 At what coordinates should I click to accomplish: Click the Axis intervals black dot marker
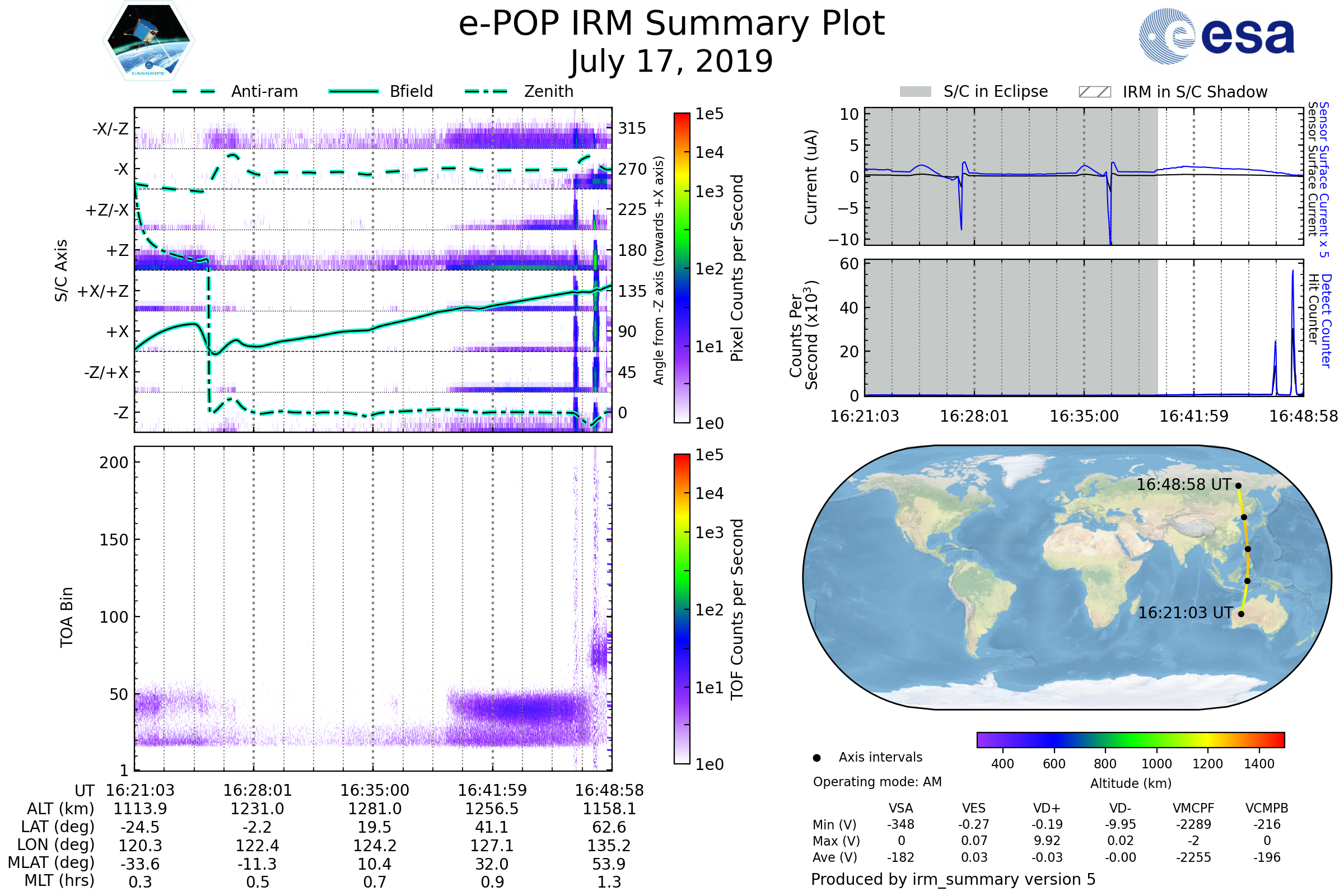pyautogui.click(x=816, y=758)
